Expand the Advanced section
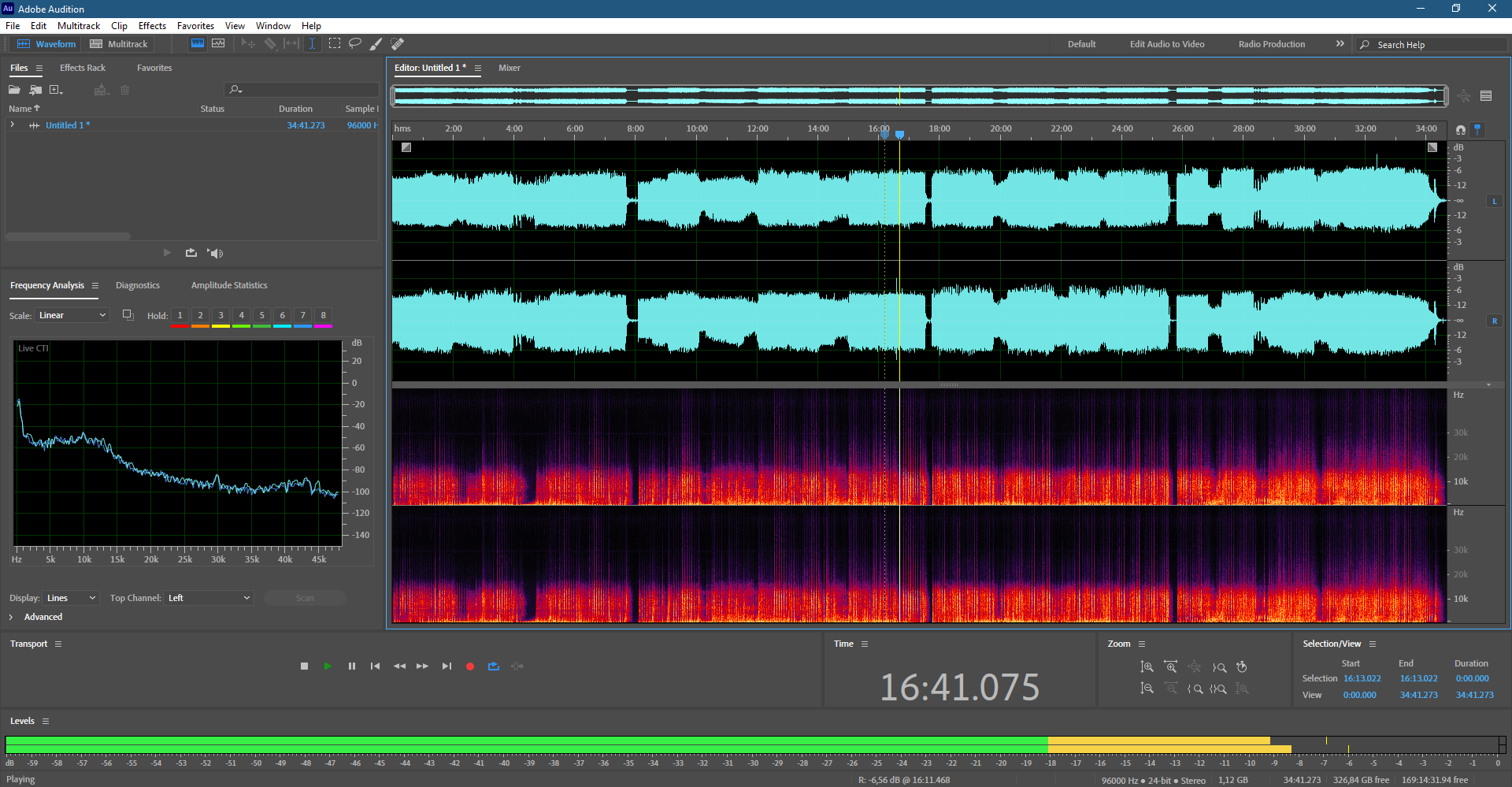Screen dimensions: 1512x787 pyautogui.click(x=11, y=617)
